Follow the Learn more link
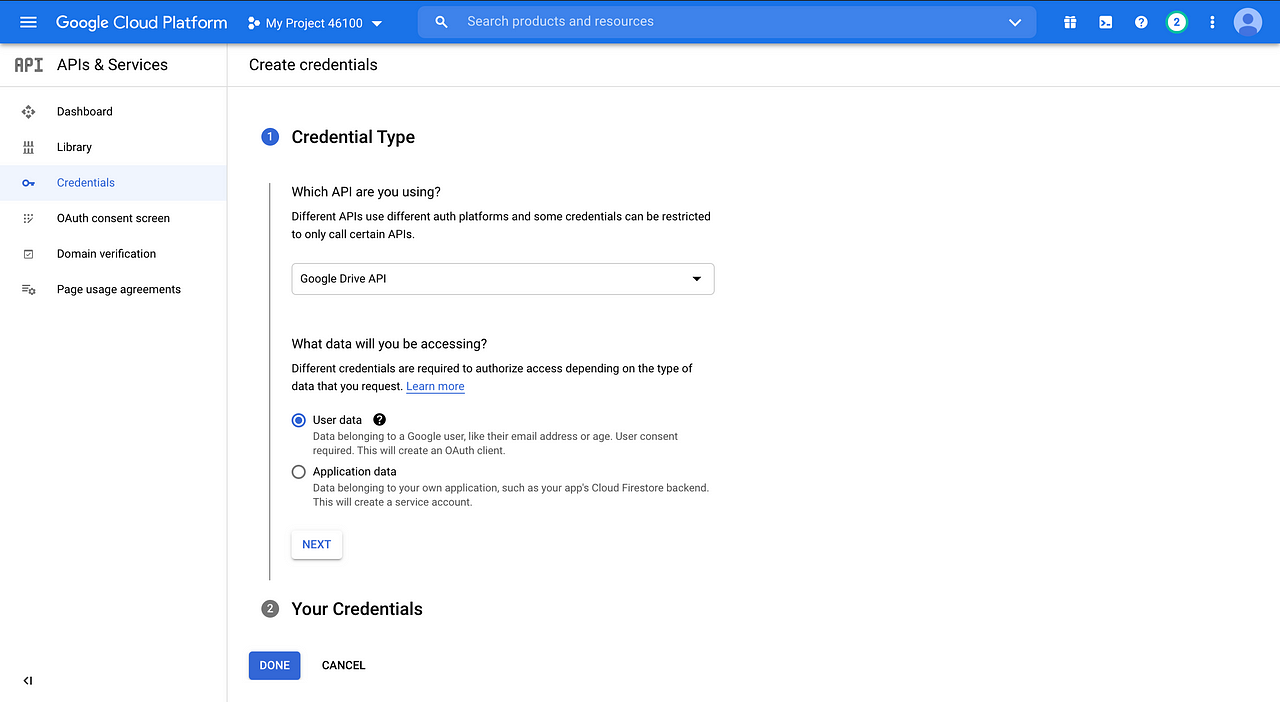Viewport: 1280px width, 702px height. [435, 386]
